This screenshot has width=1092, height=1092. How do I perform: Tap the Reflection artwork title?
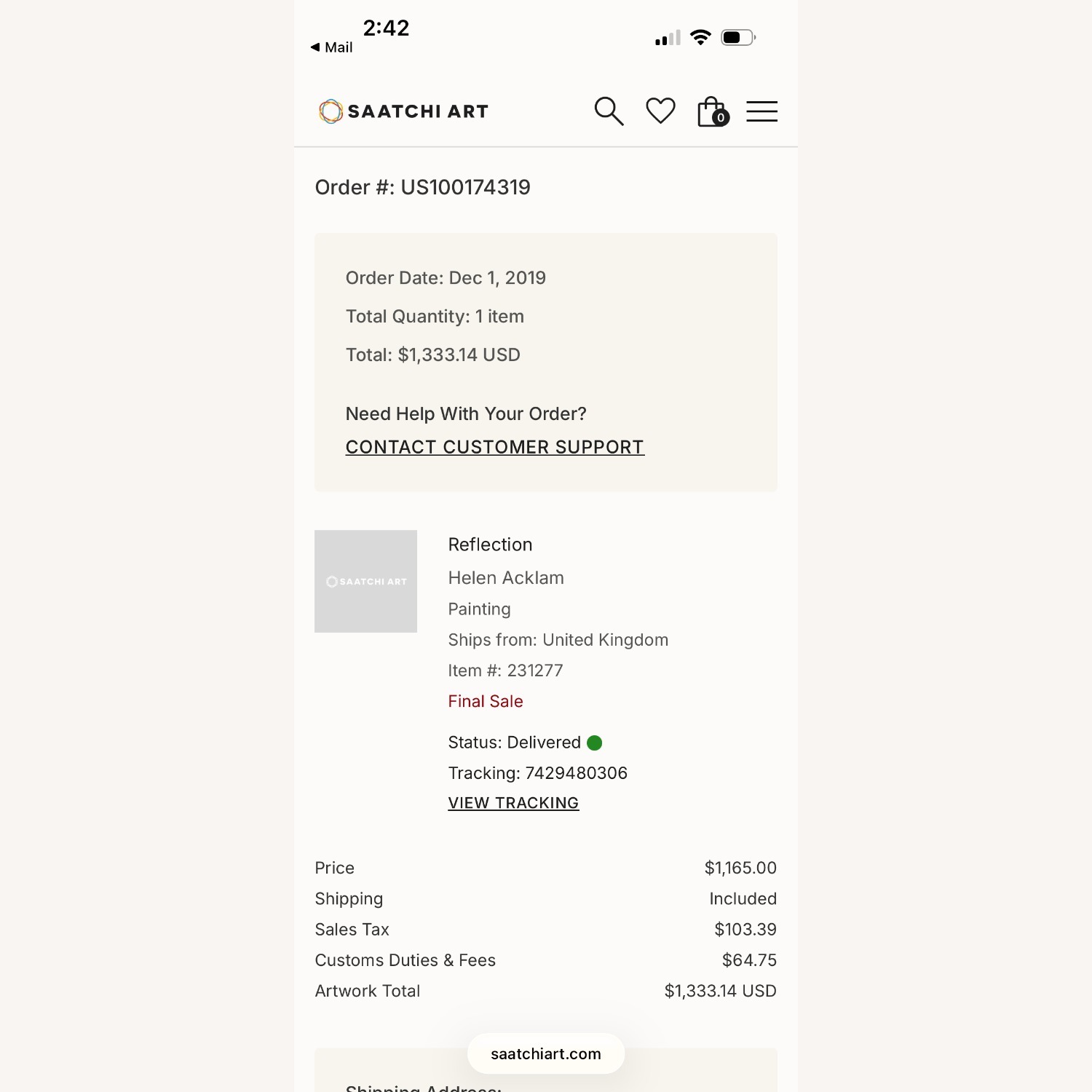(x=490, y=545)
